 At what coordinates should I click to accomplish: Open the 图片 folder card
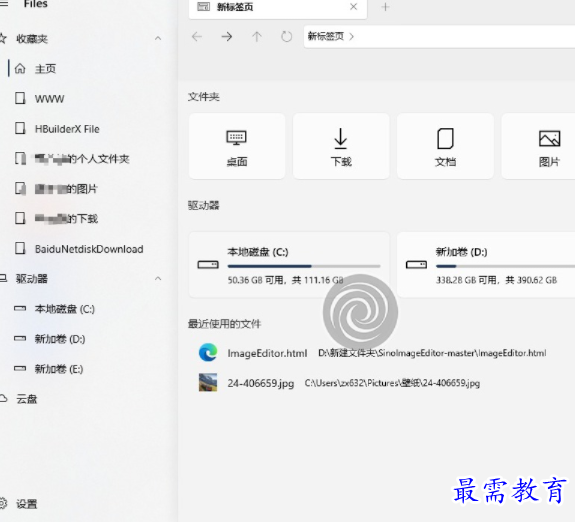pyautogui.click(x=538, y=146)
